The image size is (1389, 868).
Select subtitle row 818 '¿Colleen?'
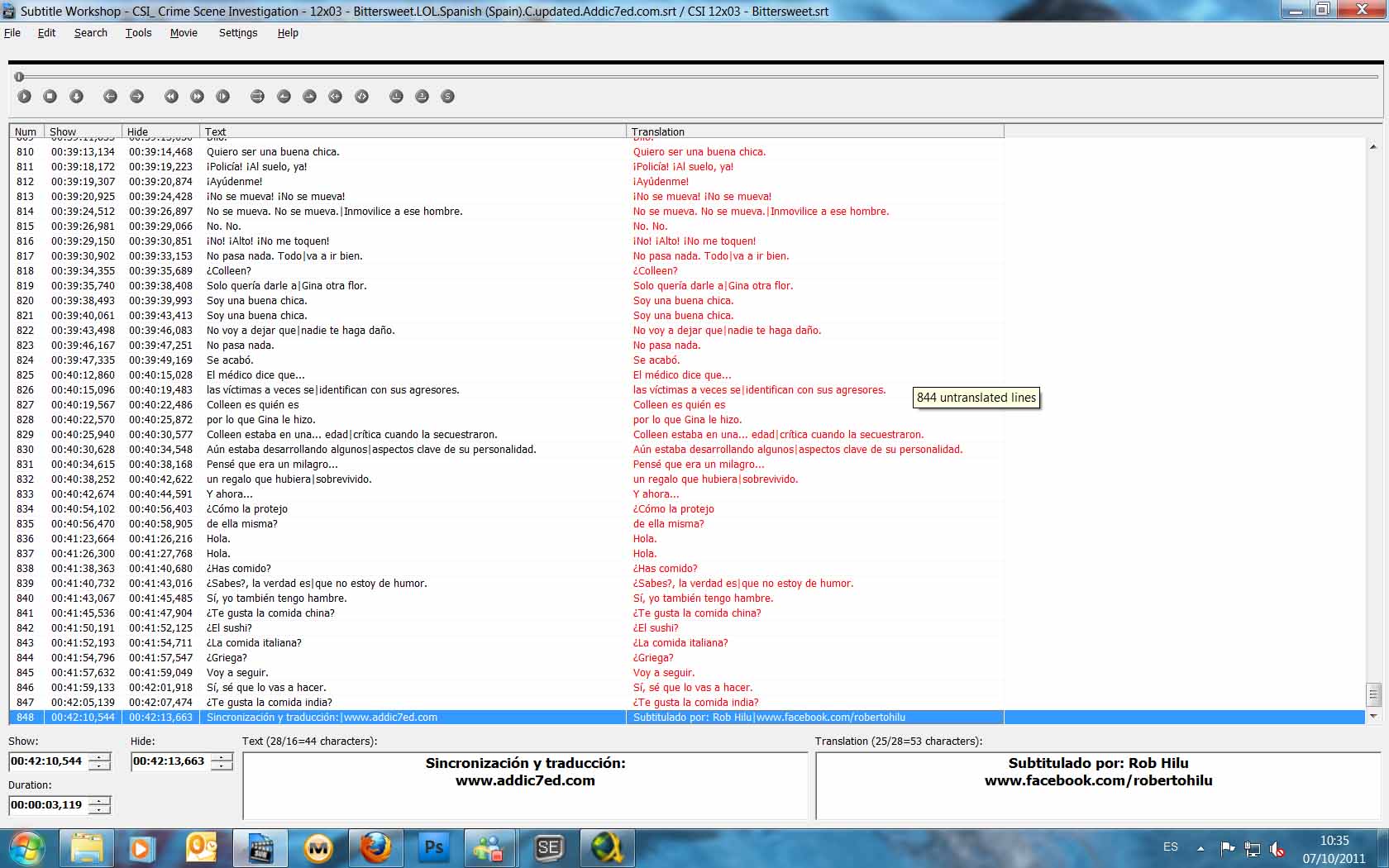pyautogui.click(x=506, y=271)
